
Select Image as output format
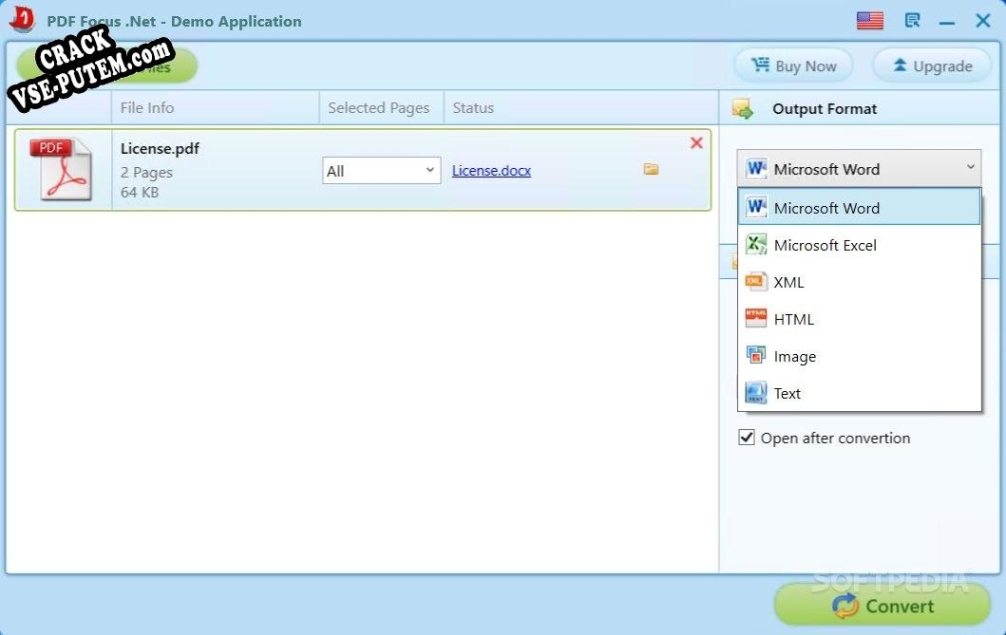coord(859,356)
